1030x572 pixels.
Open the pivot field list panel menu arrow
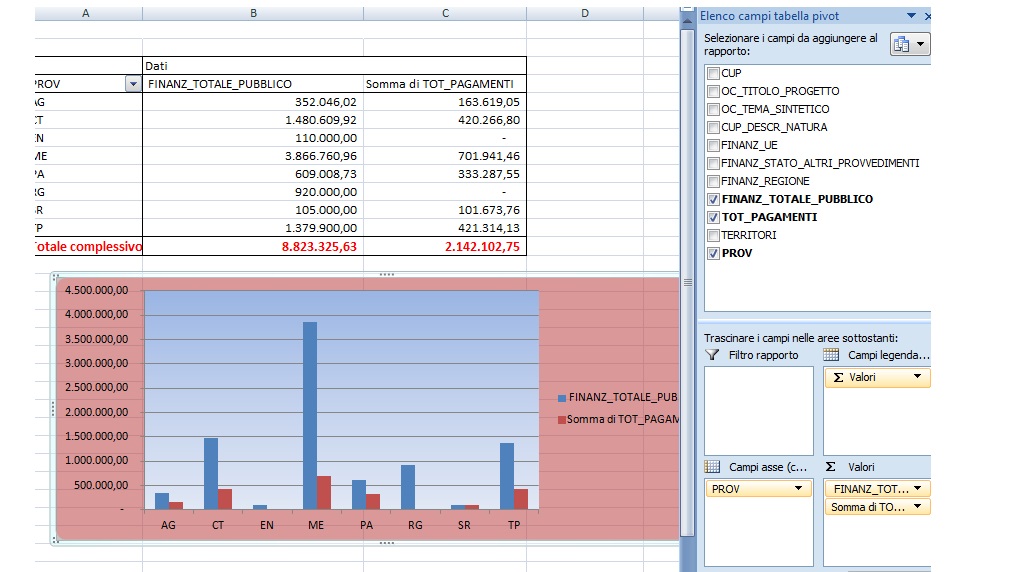coord(911,16)
